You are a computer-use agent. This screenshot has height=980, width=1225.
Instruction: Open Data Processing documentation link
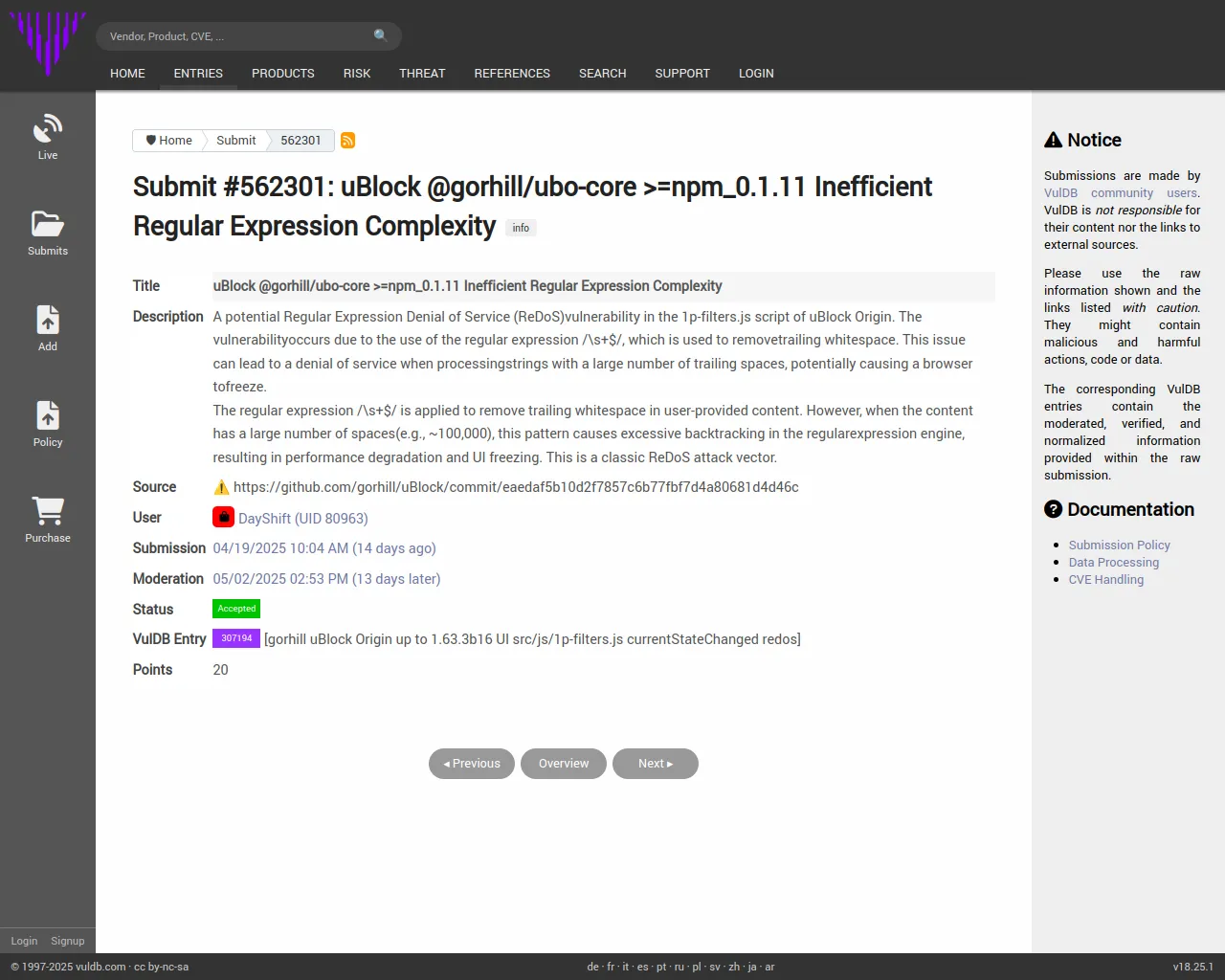pyautogui.click(x=1113, y=562)
